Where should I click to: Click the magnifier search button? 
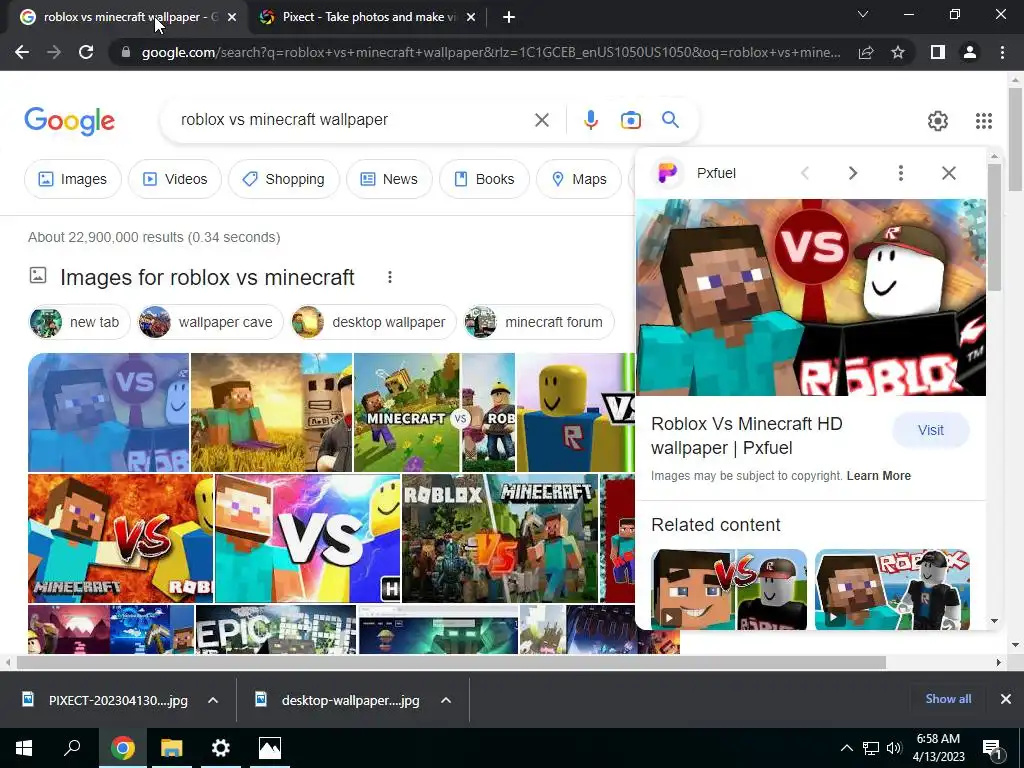click(x=670, y=120)
